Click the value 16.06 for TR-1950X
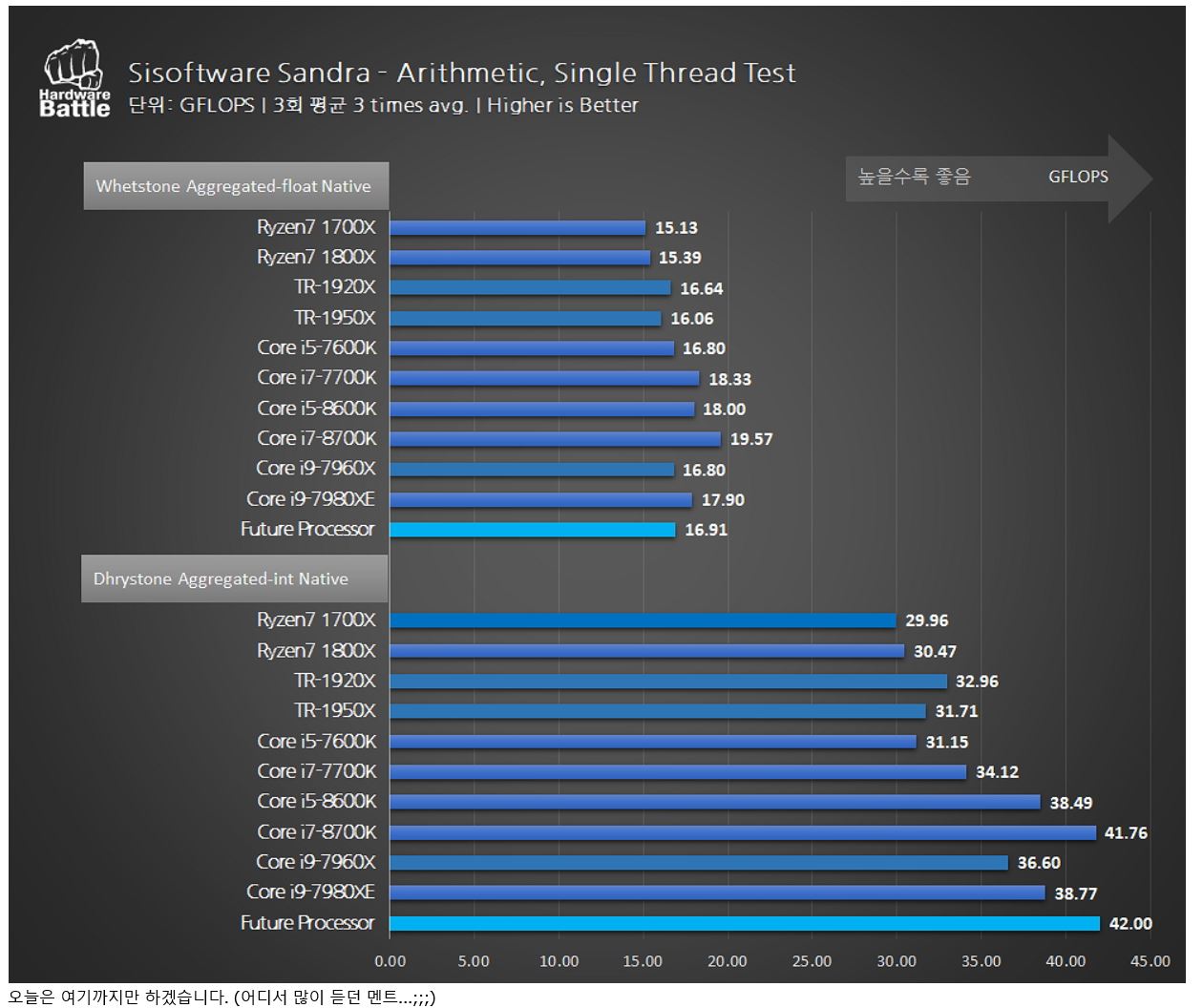 pos(692,319)
